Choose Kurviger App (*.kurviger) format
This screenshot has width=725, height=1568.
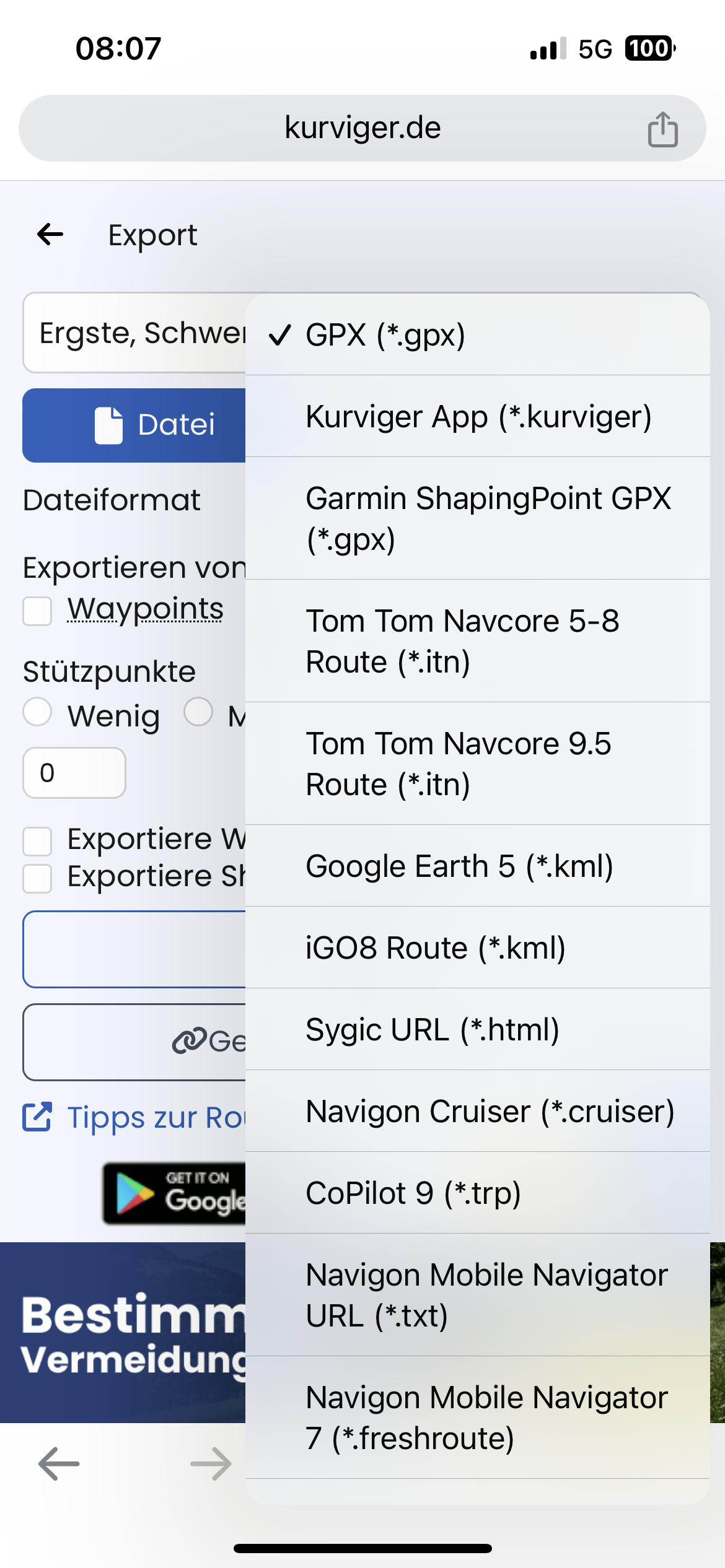click(478, 416)
